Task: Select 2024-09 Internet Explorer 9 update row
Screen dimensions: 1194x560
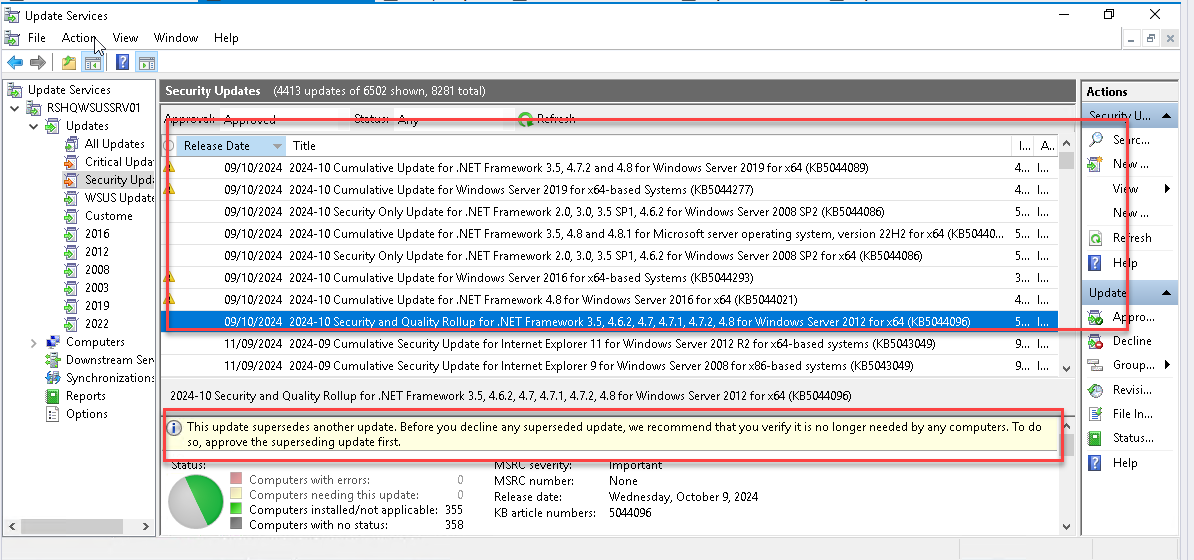Action: pyautogui.click(x=610, y=366)
